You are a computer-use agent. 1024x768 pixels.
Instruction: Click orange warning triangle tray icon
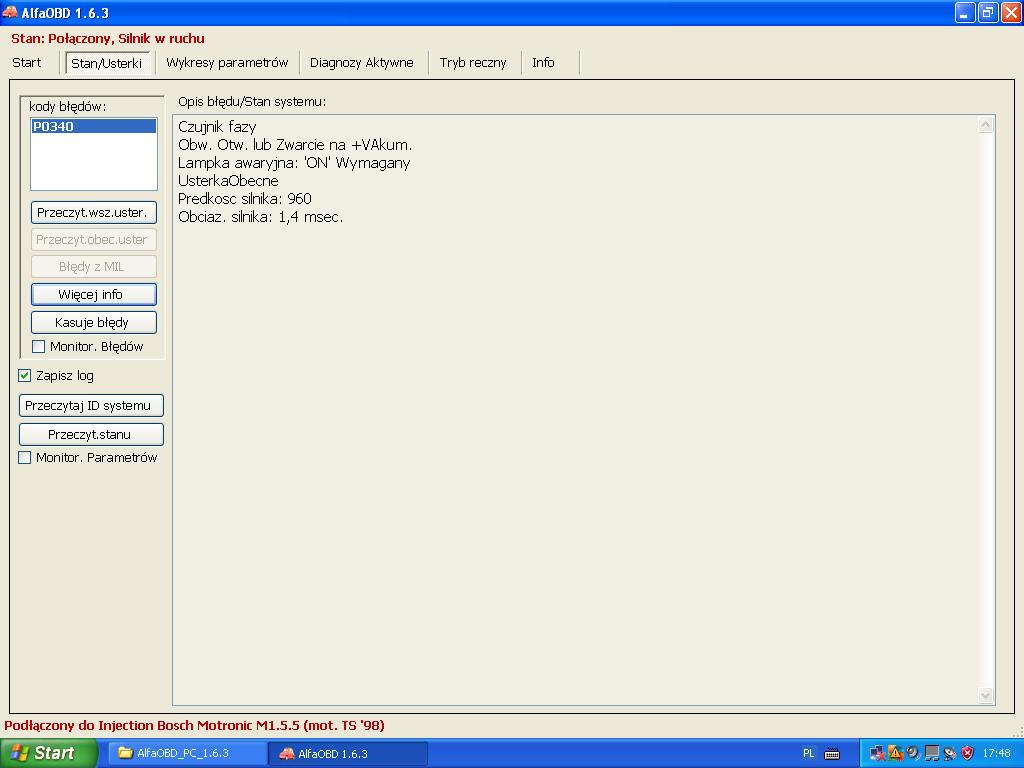[x=895, y=754]
